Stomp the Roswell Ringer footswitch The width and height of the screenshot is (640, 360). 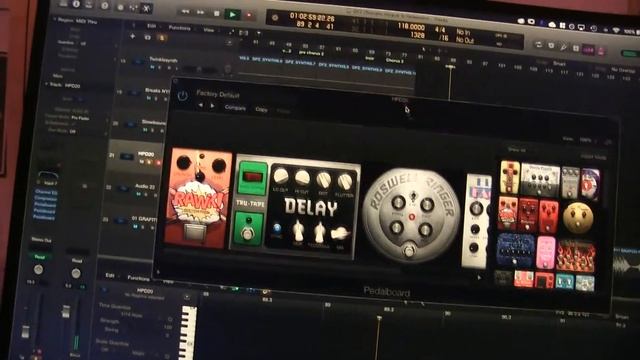409,250
